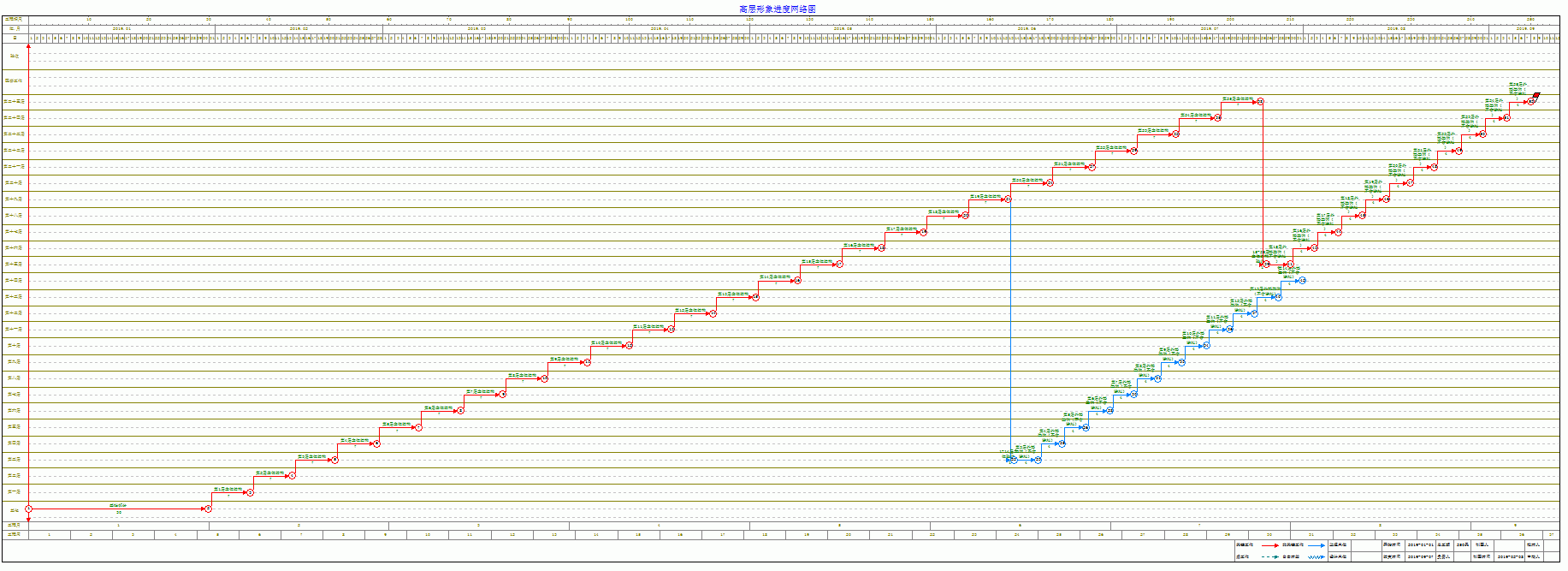Click the blue wavy free-float line in legend
This screenshot has width=1568, height=571.
(1317, 556)
